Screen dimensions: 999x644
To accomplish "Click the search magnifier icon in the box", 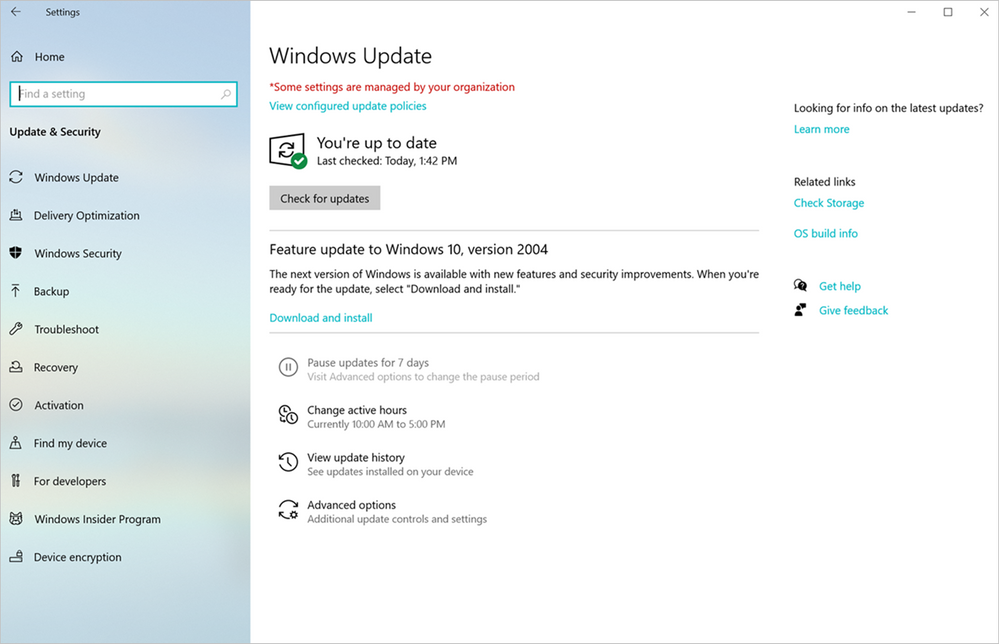I will click(x=226, y=94).
